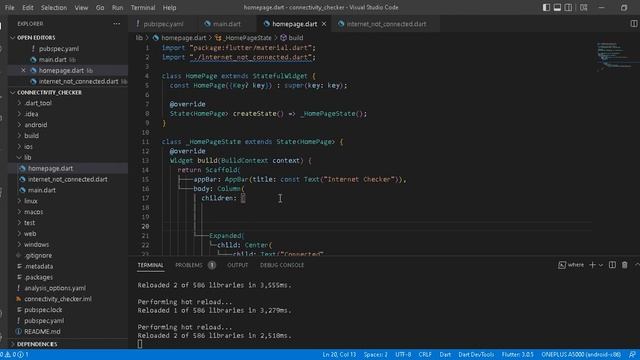Viewport: 640px width, 360px height.
Task: Click split editor right icon
Action: [x=633, y=24]
